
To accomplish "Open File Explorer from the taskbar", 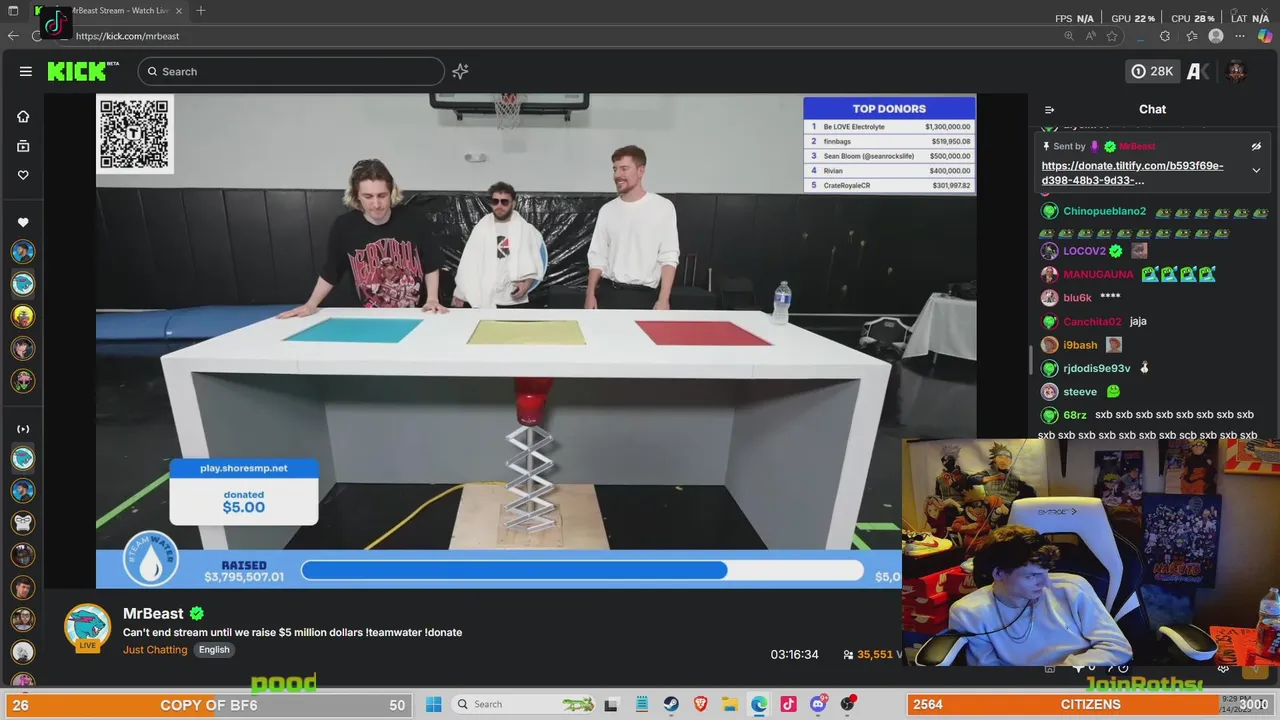I will (730, 704).
